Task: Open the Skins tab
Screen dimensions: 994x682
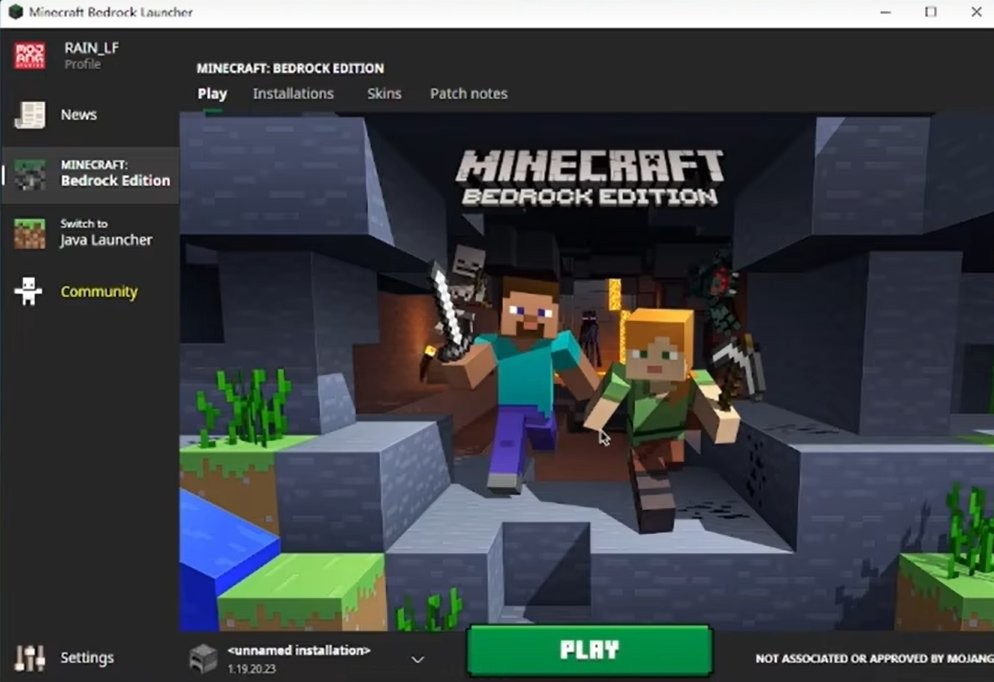Action: click(384, 94)
